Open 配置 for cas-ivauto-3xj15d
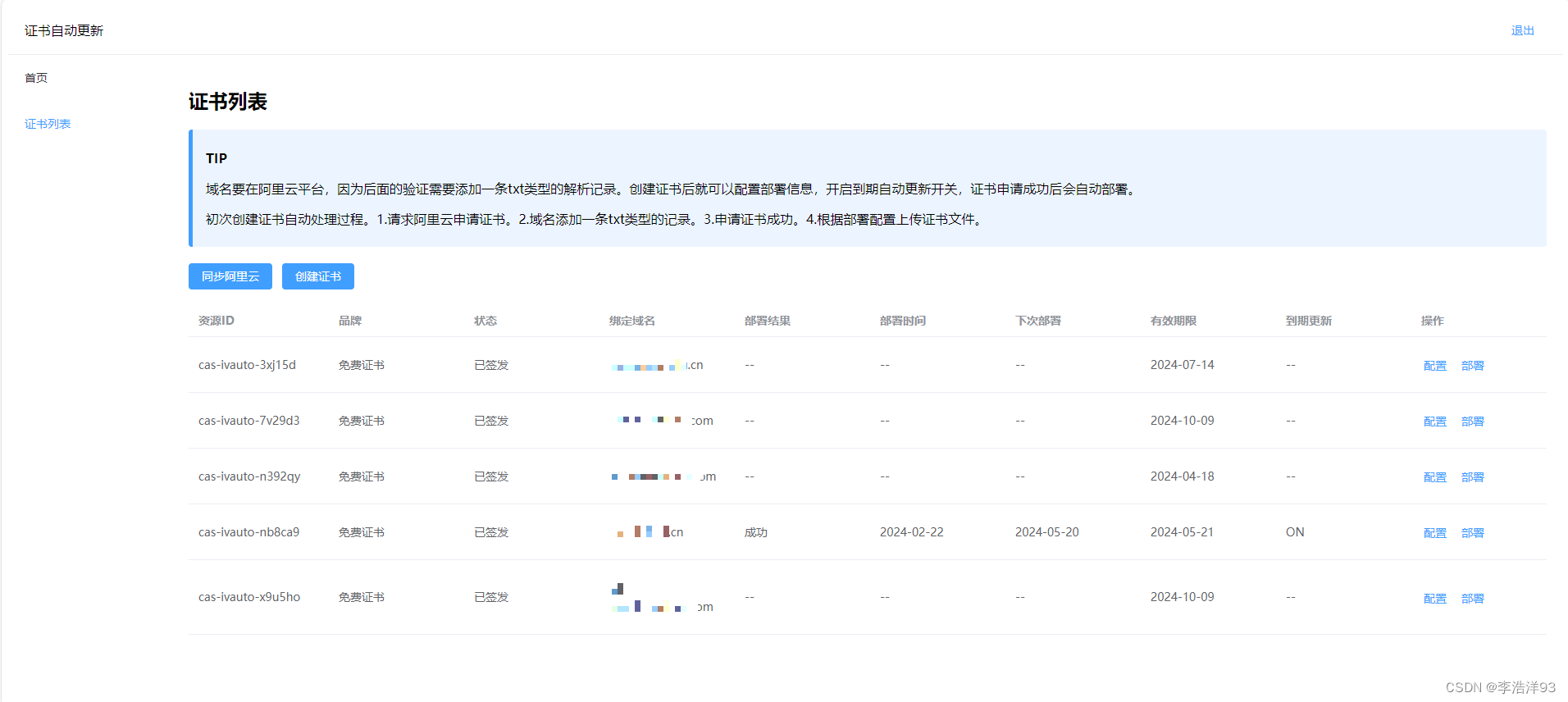The height and width of the screenshot is (702, 1568). point(1435,366)
